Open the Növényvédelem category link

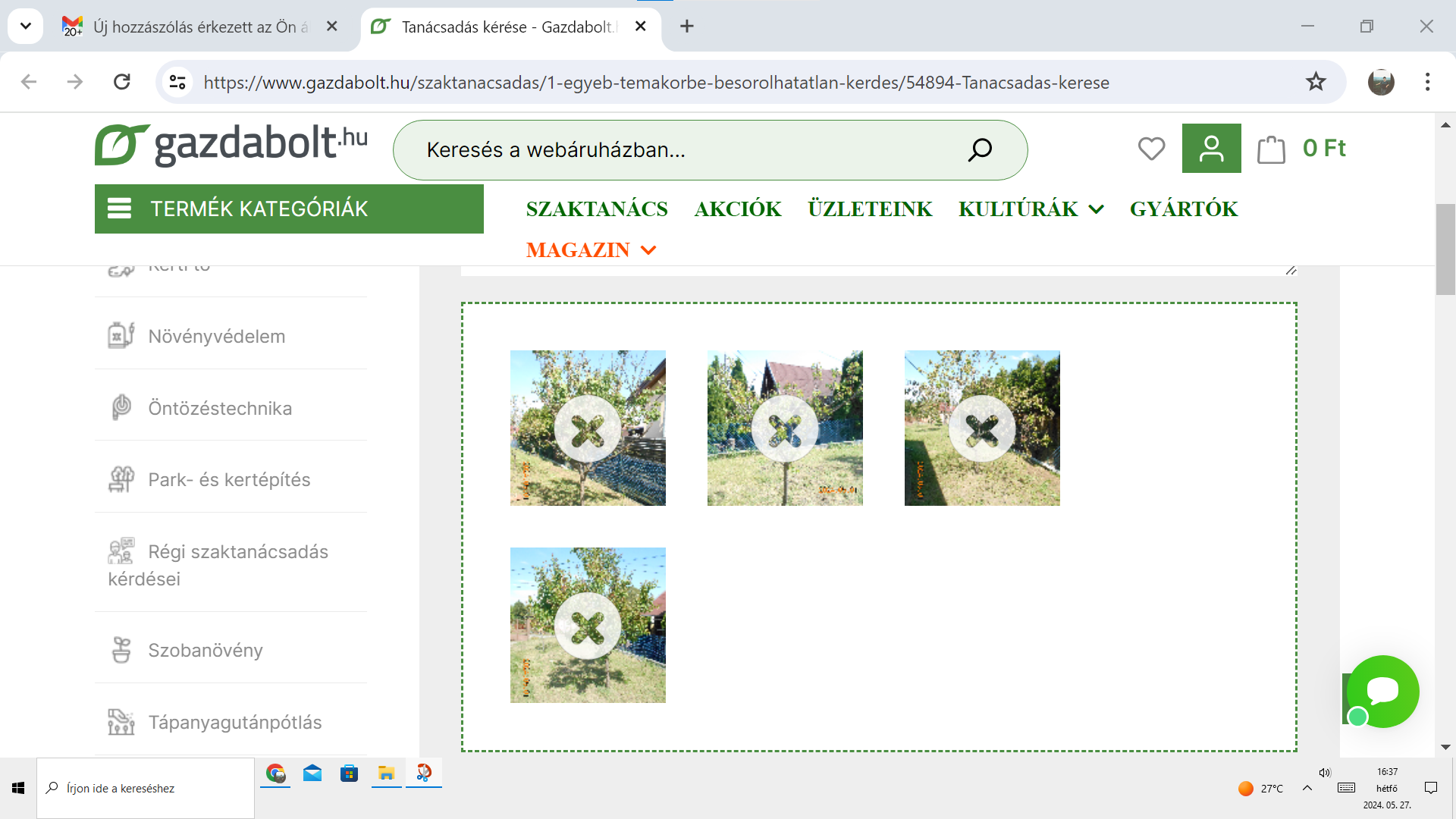(217, 337)
